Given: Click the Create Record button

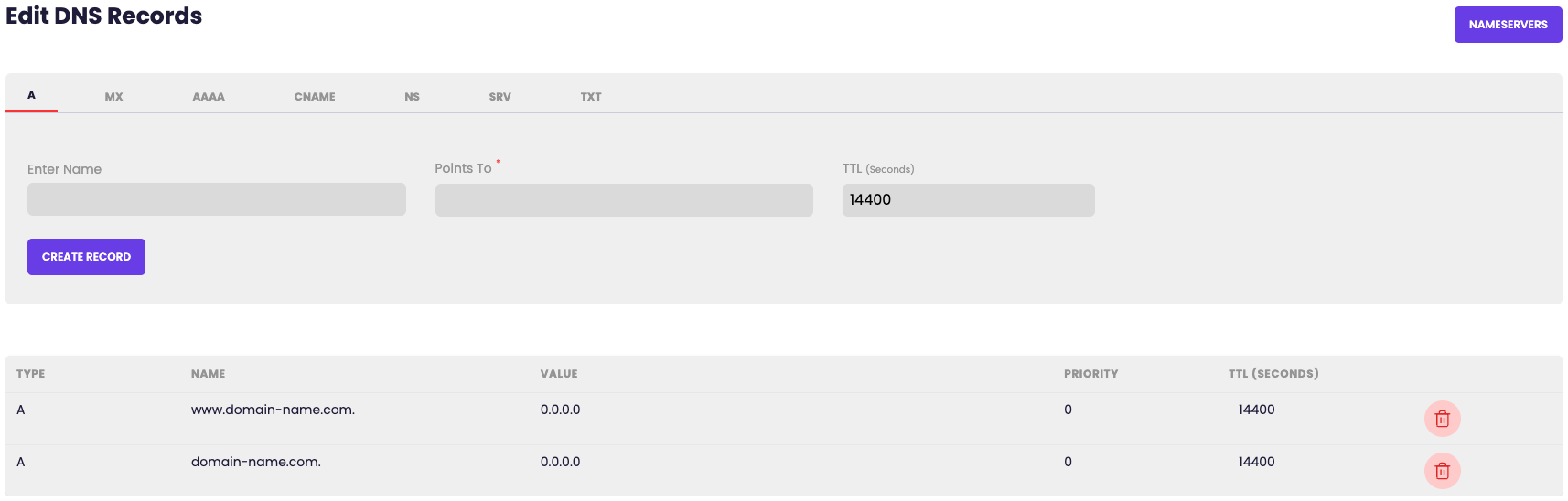Looking at the screenshot, I should click(x=86, y=257).
